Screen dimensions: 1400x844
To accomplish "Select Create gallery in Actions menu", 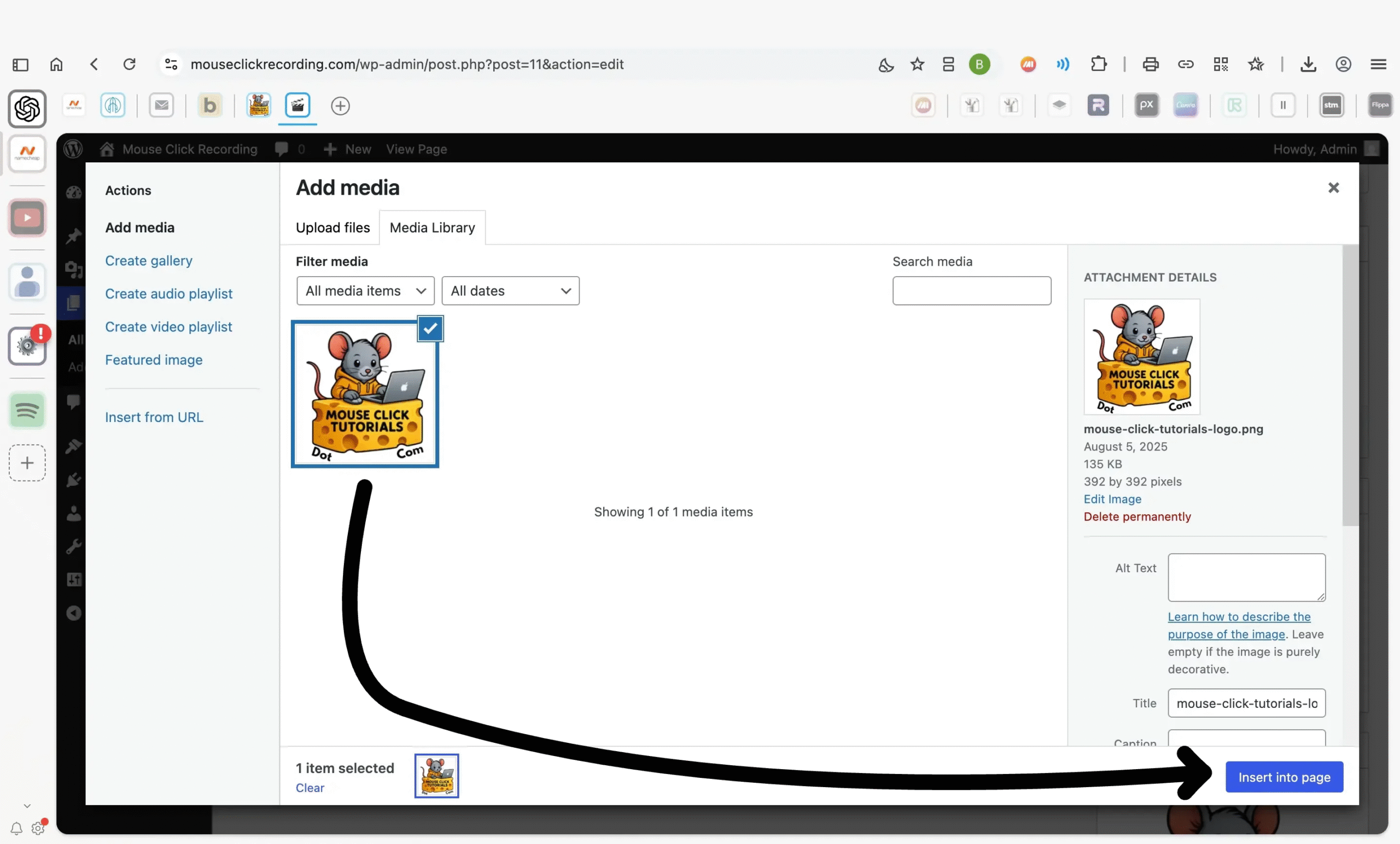I will point(148,261).
